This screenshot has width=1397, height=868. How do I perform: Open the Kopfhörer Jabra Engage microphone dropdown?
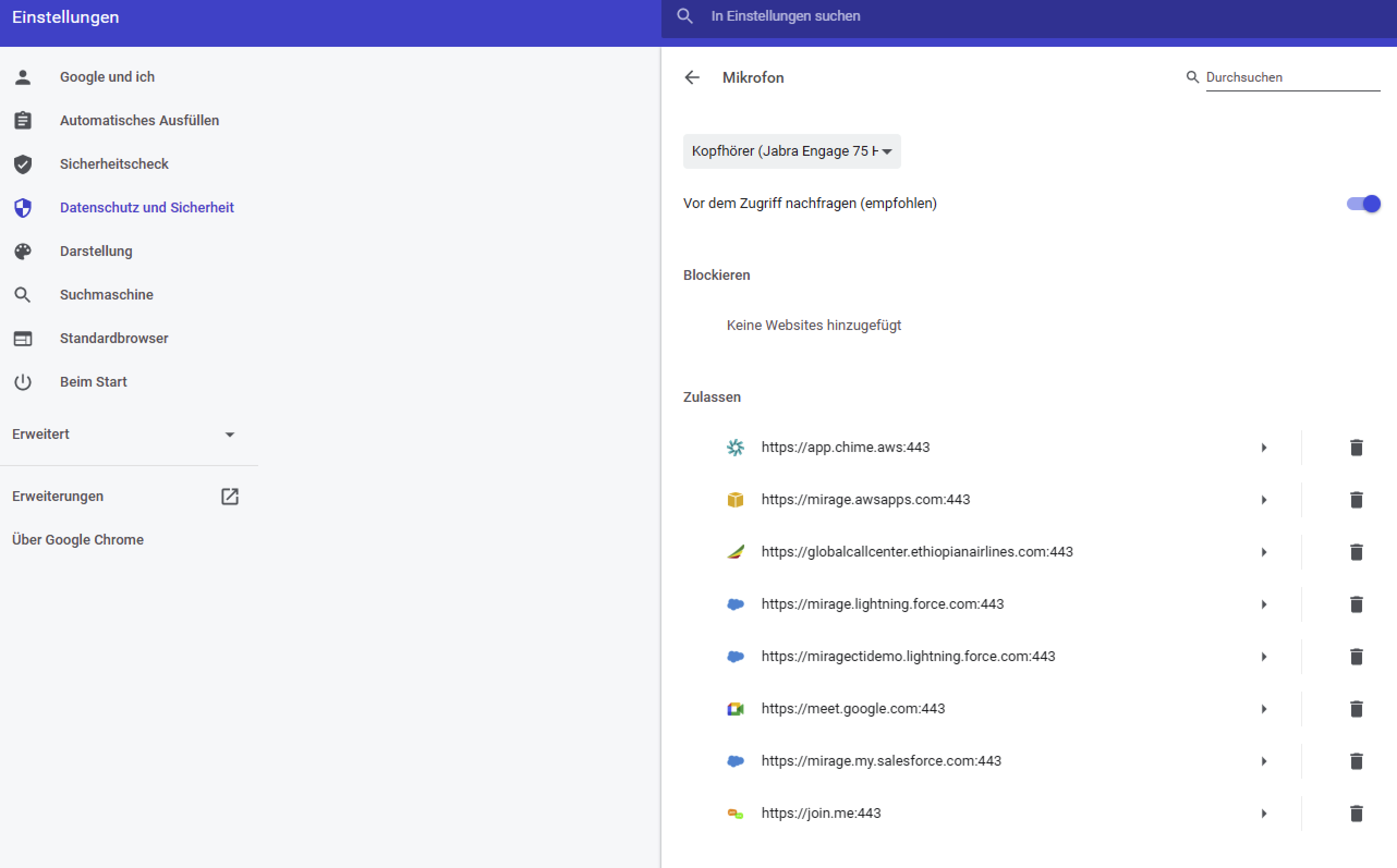pos(792,151)
